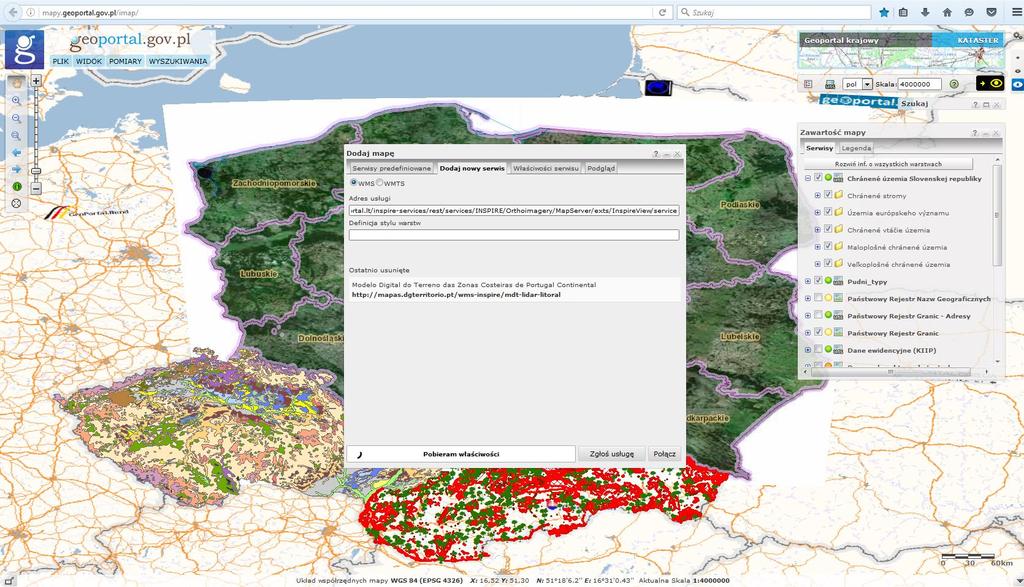
Task: Click help icon in Zawartość mapy panel
Action: click(x=974, y=133)
